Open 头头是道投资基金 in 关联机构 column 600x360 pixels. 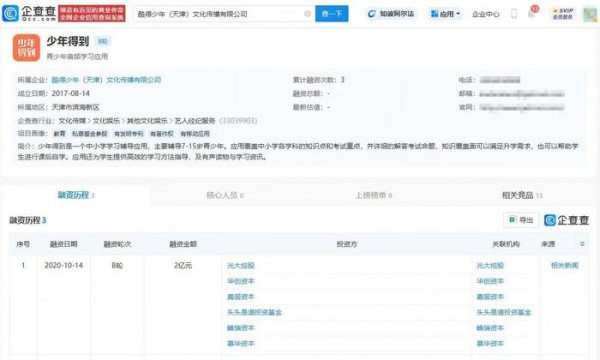point(504,312)
